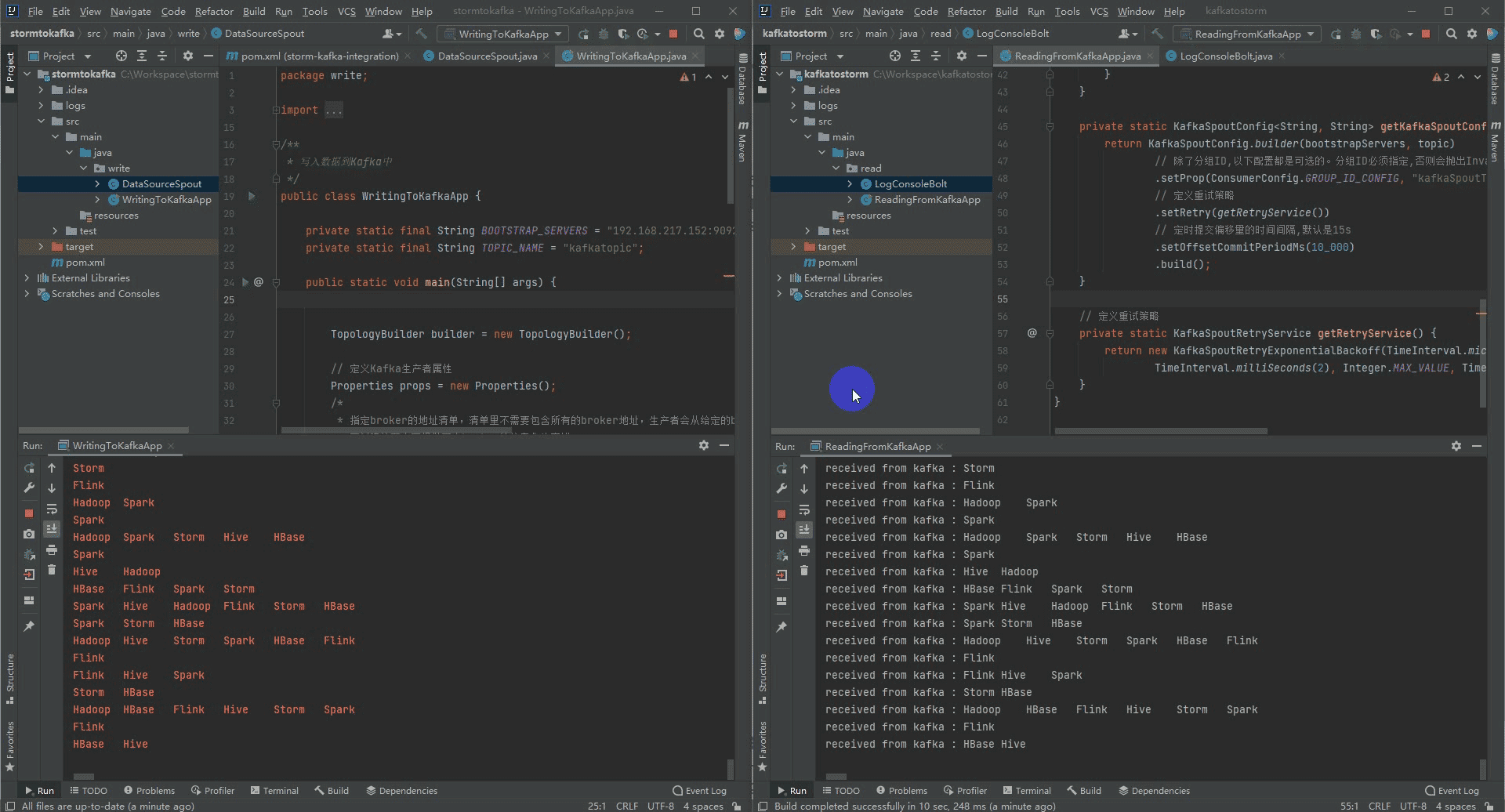Restore layout icon in left run panel

29,600
